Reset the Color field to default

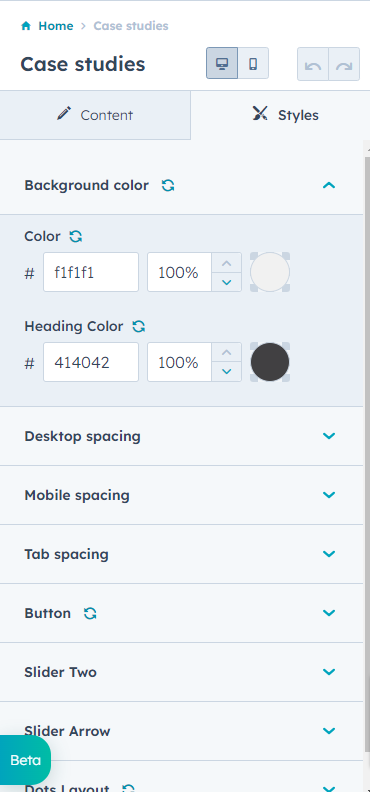[x=76, y=236]
